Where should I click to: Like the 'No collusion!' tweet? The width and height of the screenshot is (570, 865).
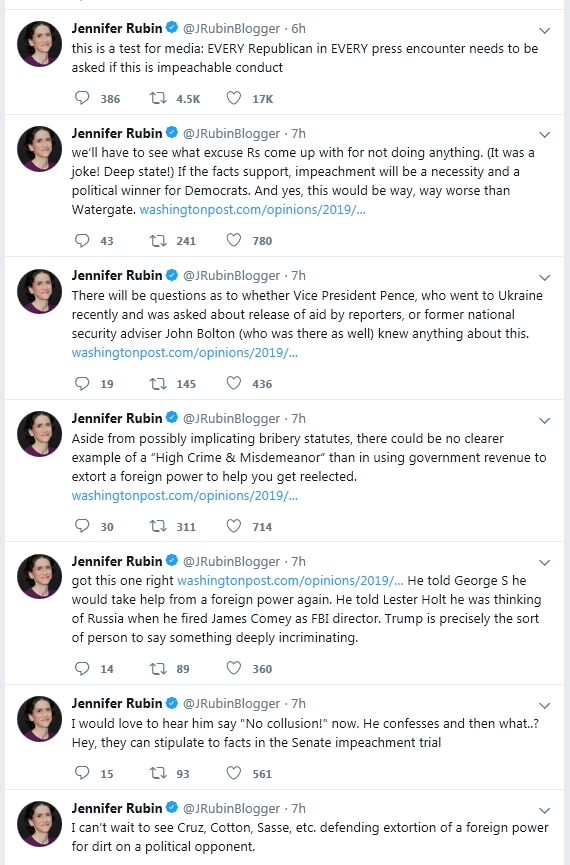[x=234, y=773]
